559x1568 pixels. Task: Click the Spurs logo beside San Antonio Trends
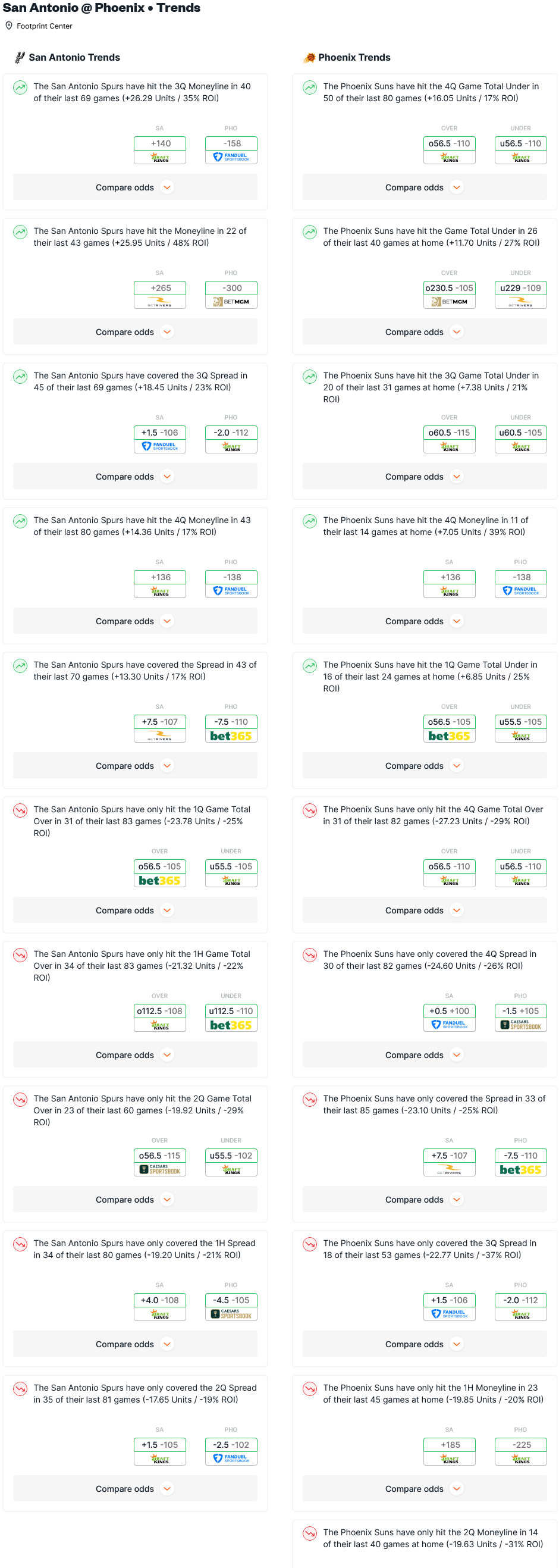[x=20, y=57]
